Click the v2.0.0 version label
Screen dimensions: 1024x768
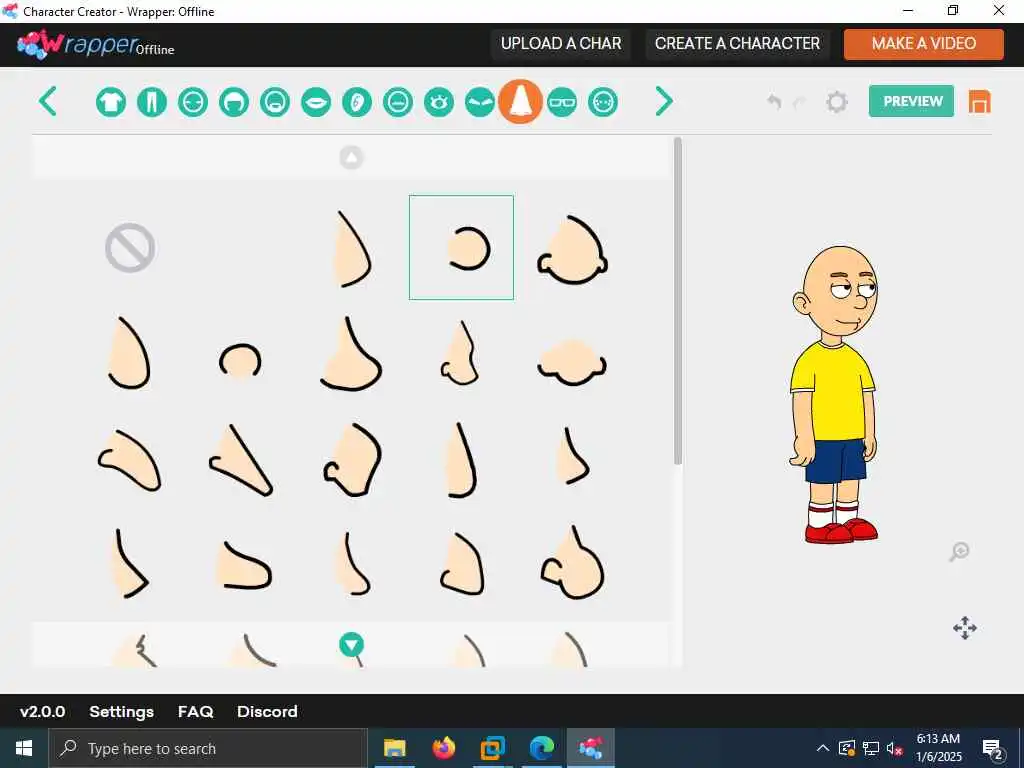(x=42, y=711)
